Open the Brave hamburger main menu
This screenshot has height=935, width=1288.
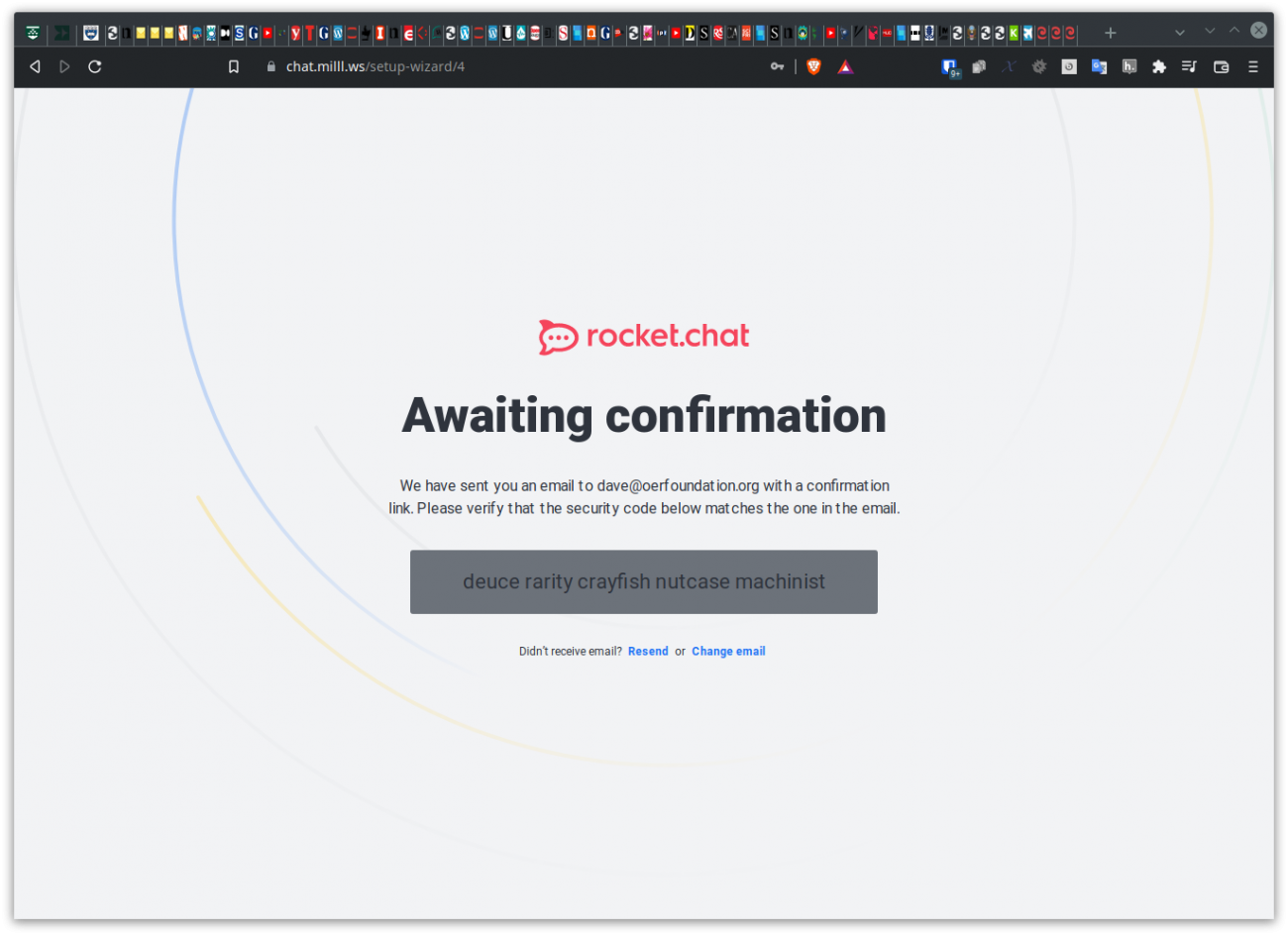(x=1252, y=66)
